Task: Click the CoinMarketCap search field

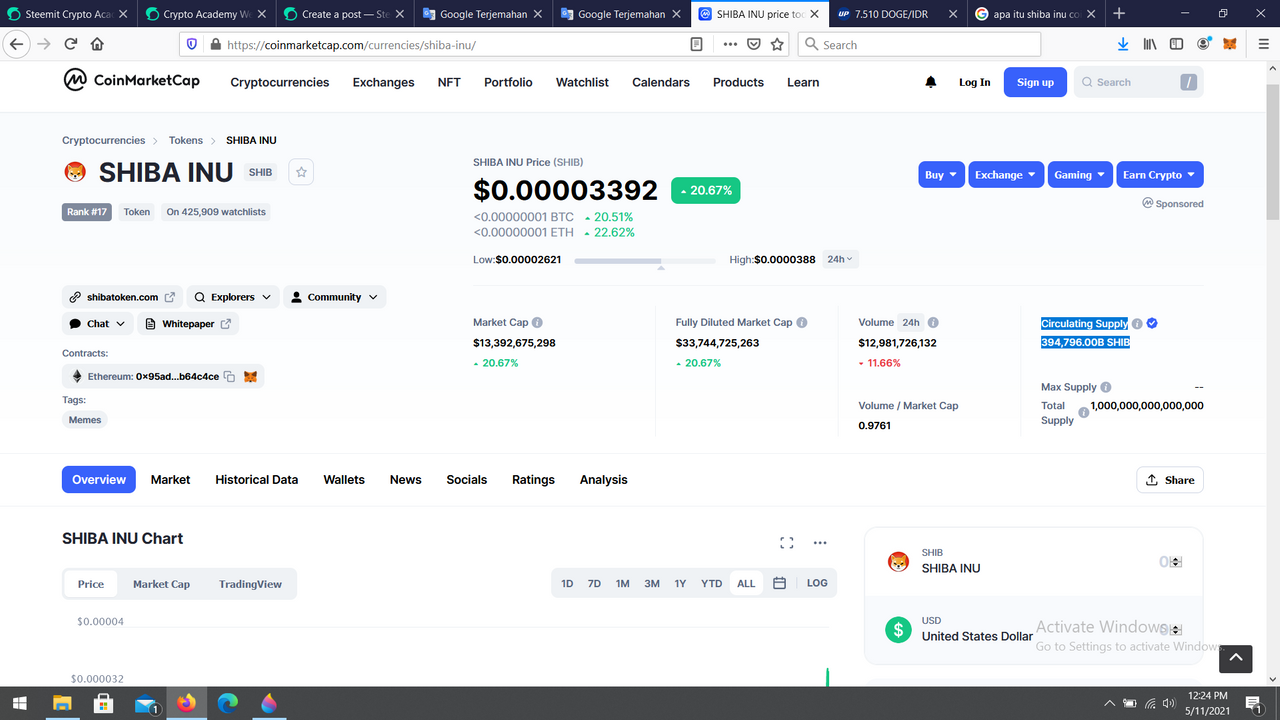Action: [1139, 82]
